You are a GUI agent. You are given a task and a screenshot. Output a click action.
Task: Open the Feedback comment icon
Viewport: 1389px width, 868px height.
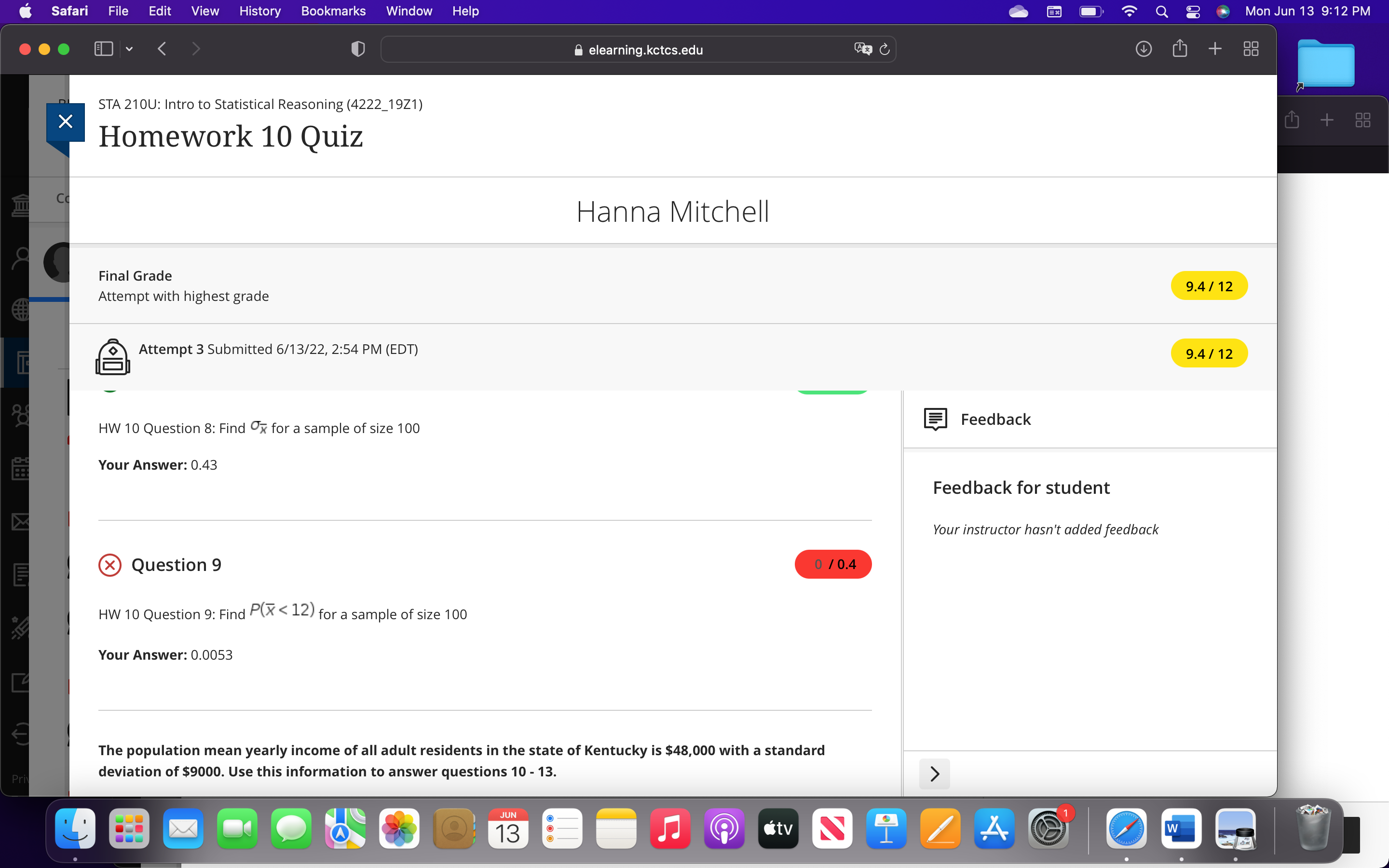point(935,419)
